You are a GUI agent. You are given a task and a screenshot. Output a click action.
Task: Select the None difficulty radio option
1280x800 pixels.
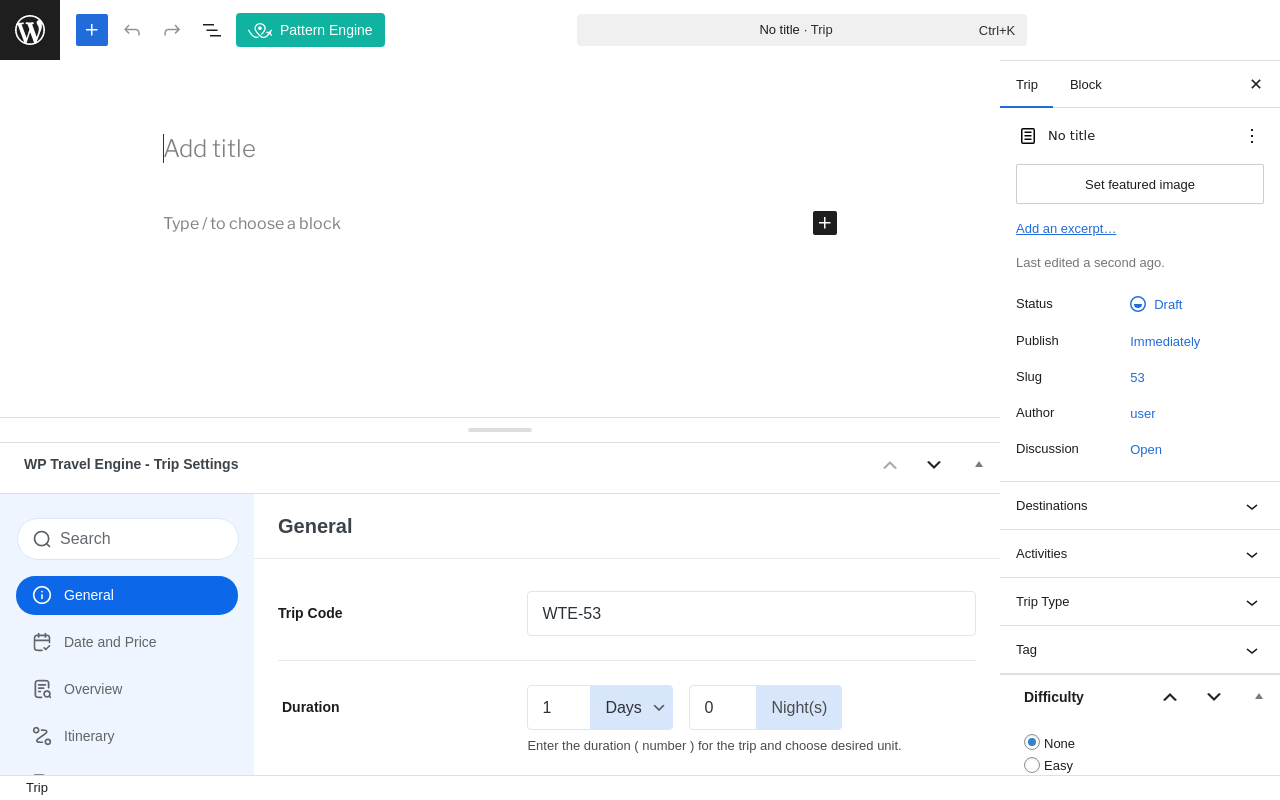1032,742
